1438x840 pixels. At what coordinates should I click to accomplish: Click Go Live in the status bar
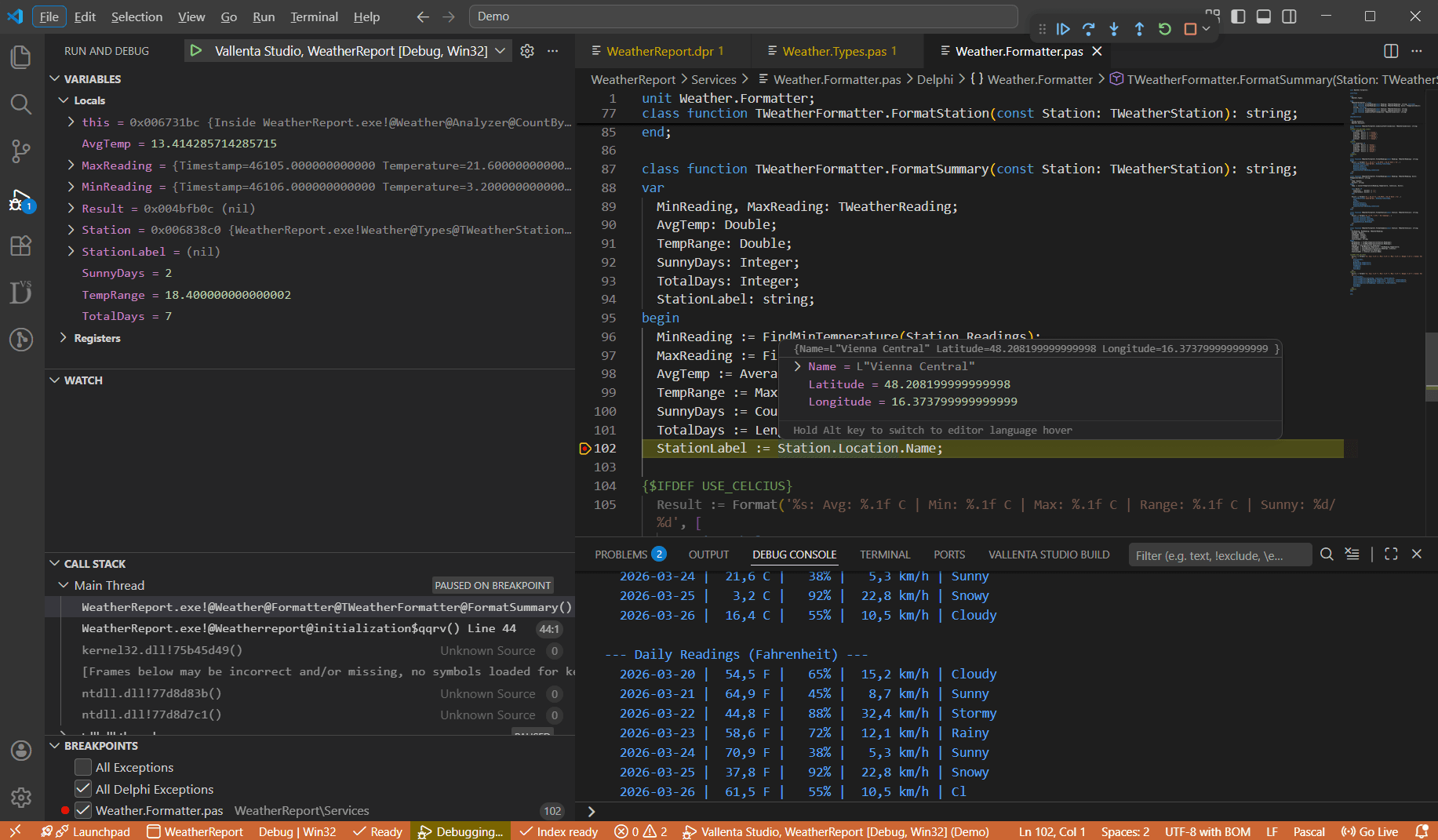1370,831
